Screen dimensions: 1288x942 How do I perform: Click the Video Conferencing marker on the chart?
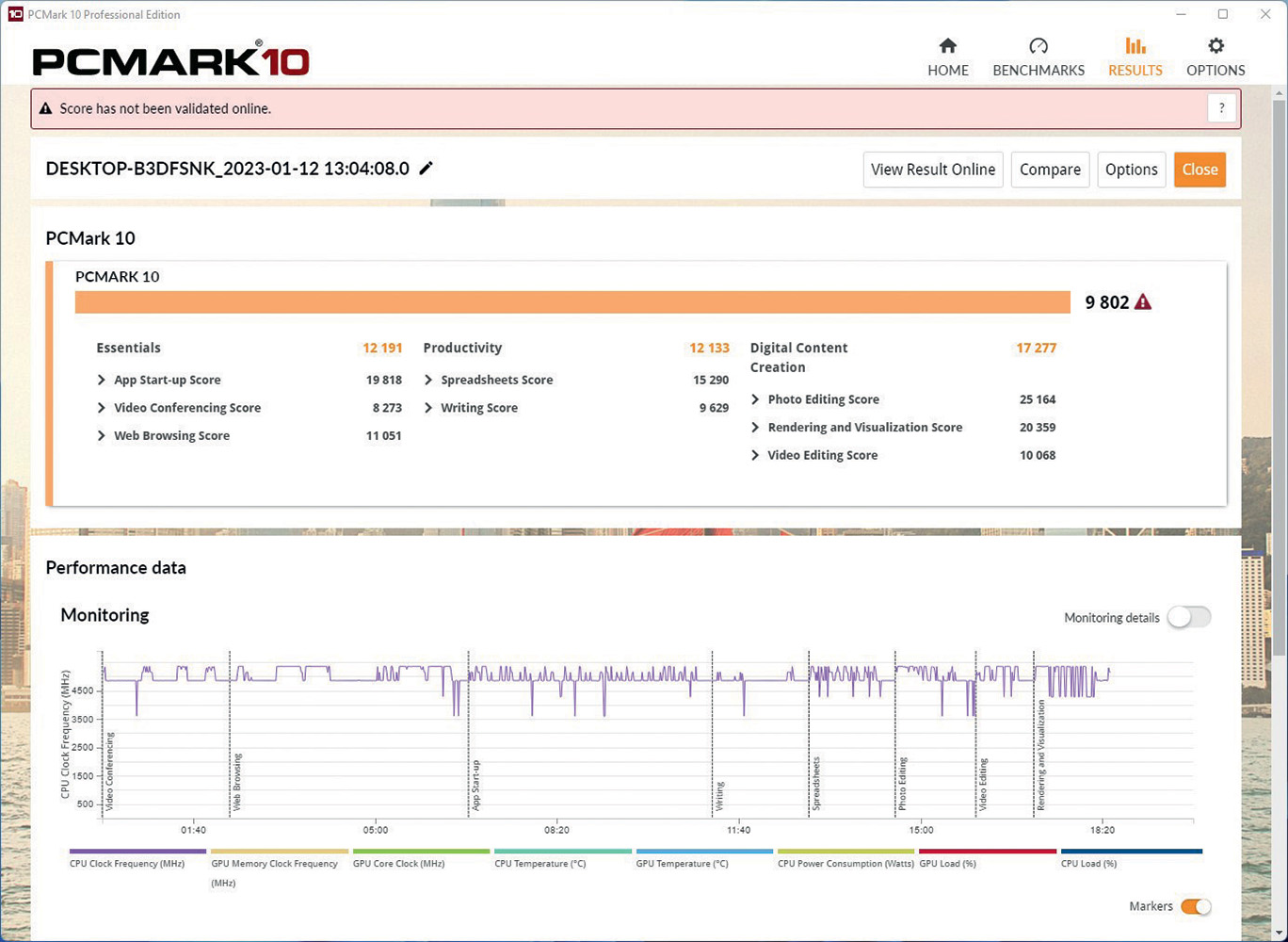110,771
